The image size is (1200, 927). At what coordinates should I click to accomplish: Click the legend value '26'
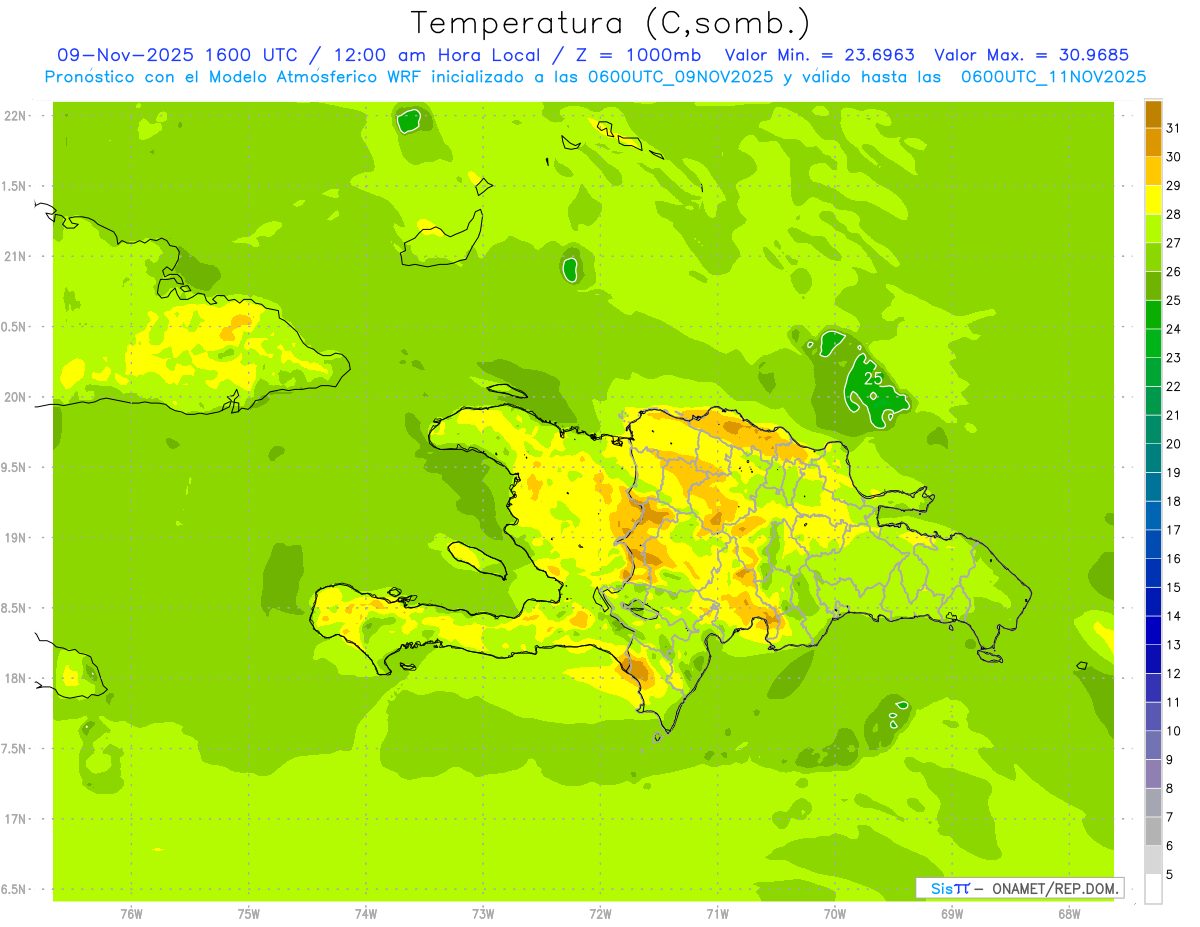(x=1174, y=271)
